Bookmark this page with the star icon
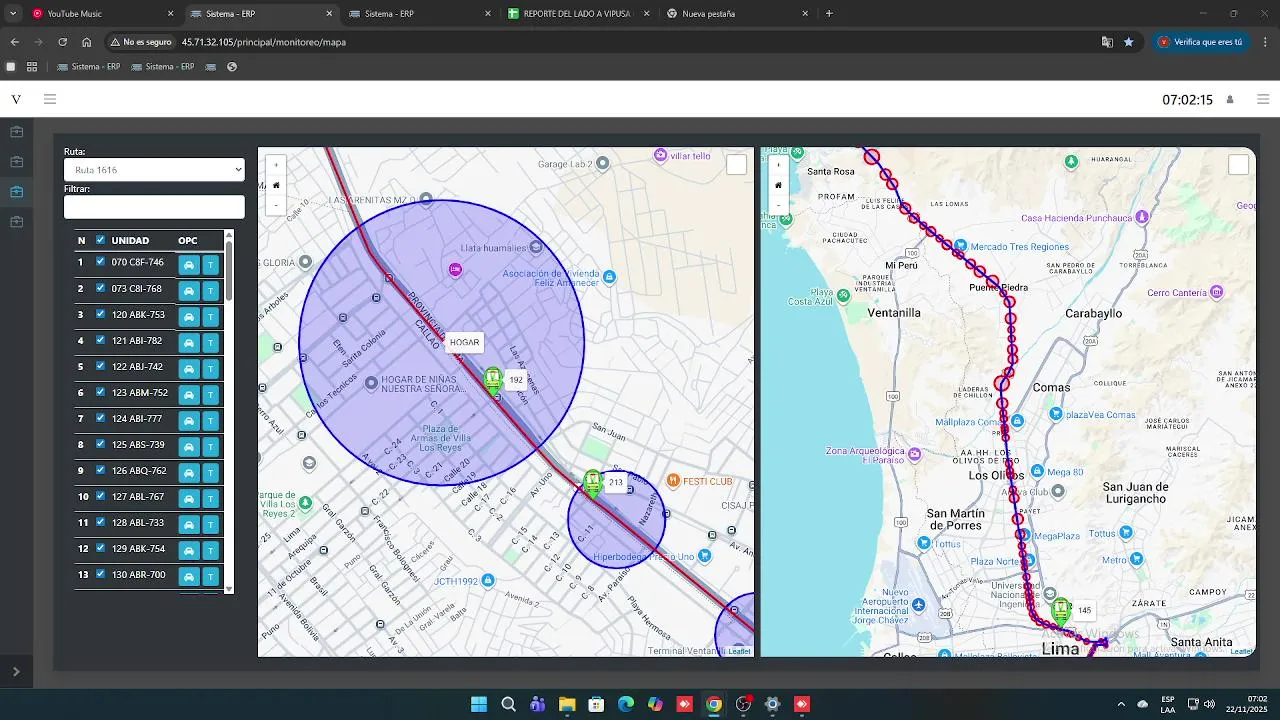1280x720 pixels. pyautogui.click(x=1129, y=42)
